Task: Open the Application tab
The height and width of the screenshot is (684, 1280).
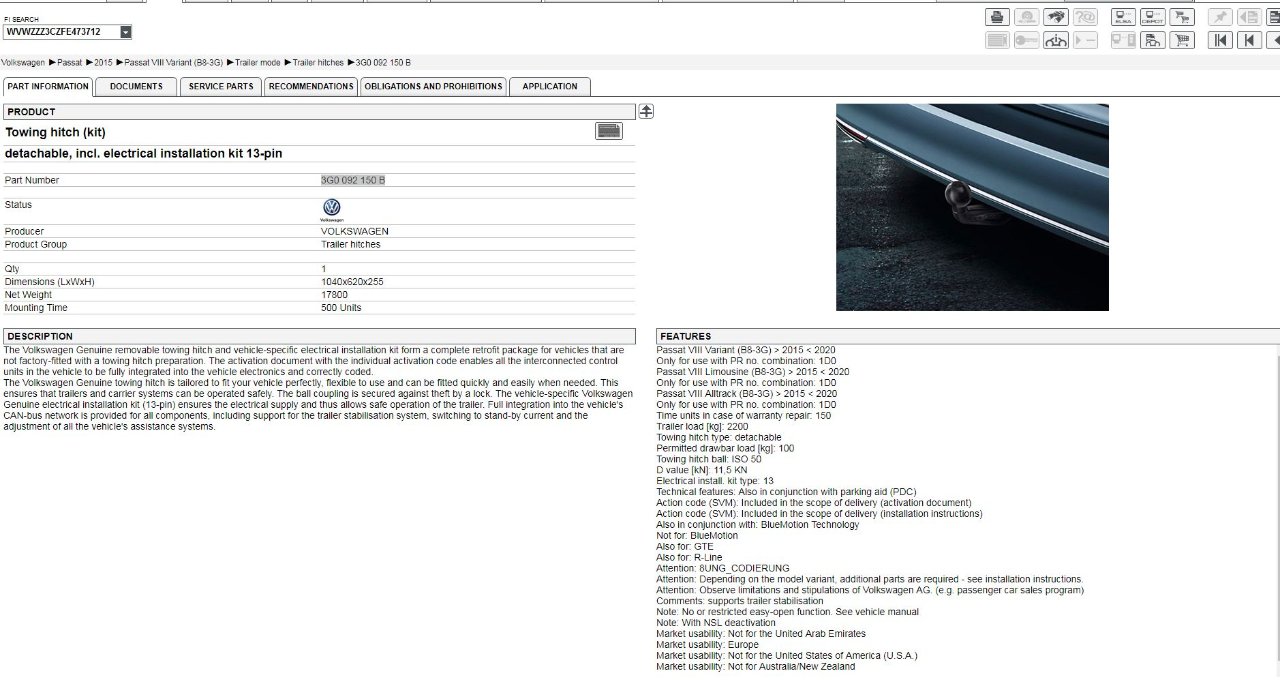Action: pos(549,87)
